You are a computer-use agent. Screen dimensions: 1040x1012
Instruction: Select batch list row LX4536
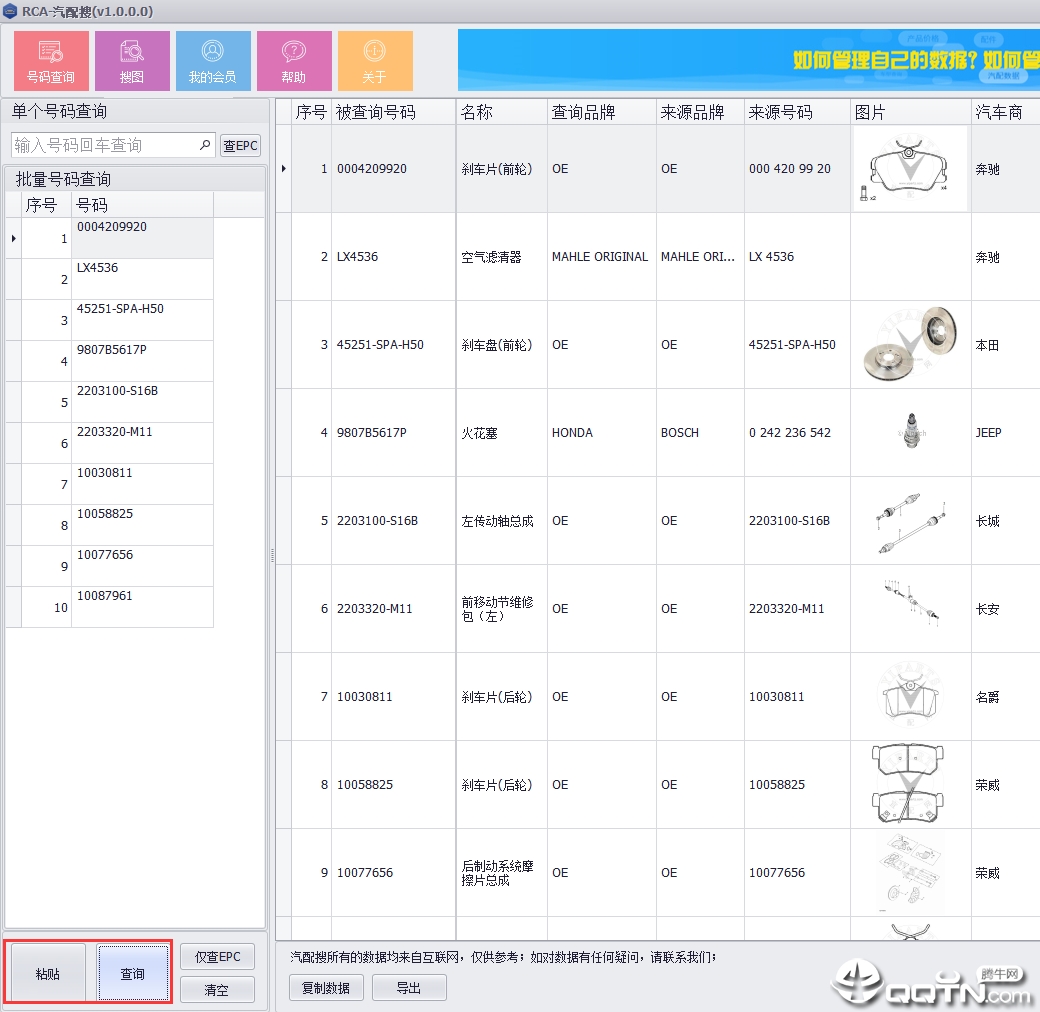[142, 279]
